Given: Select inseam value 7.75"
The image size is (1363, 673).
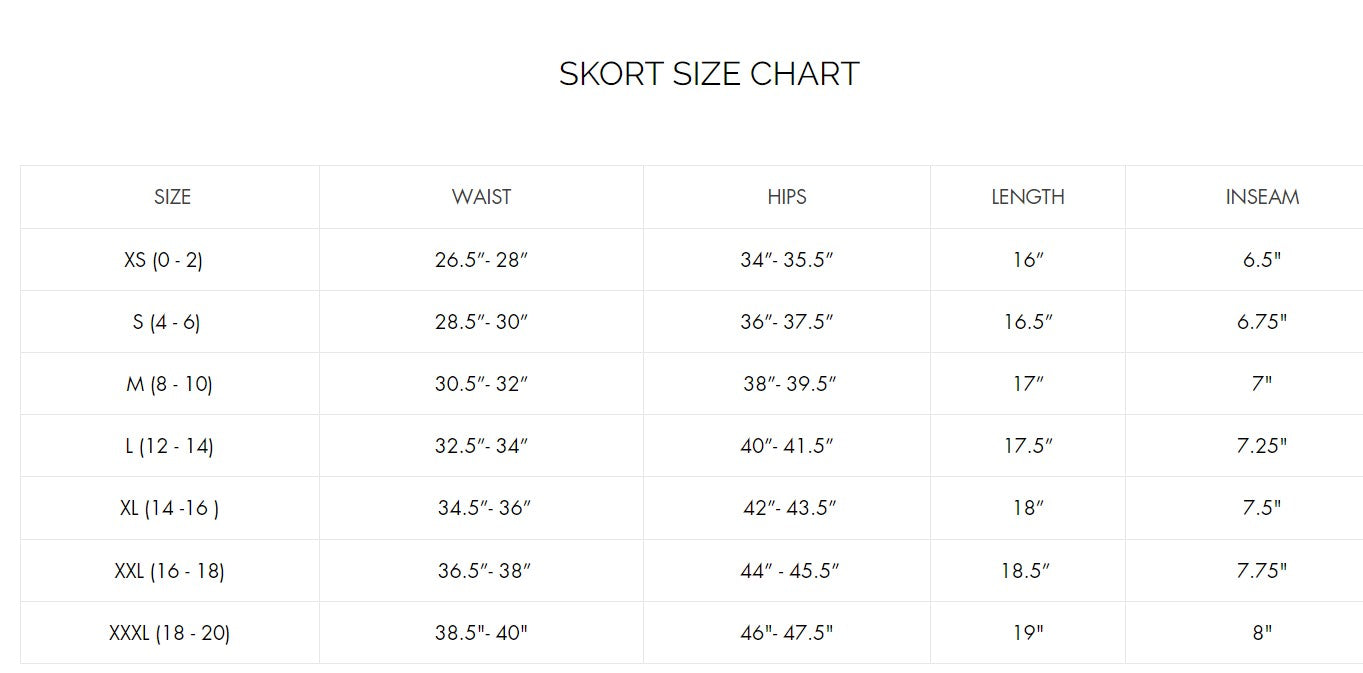Looking at the screenshot, I should point(1261,571).
